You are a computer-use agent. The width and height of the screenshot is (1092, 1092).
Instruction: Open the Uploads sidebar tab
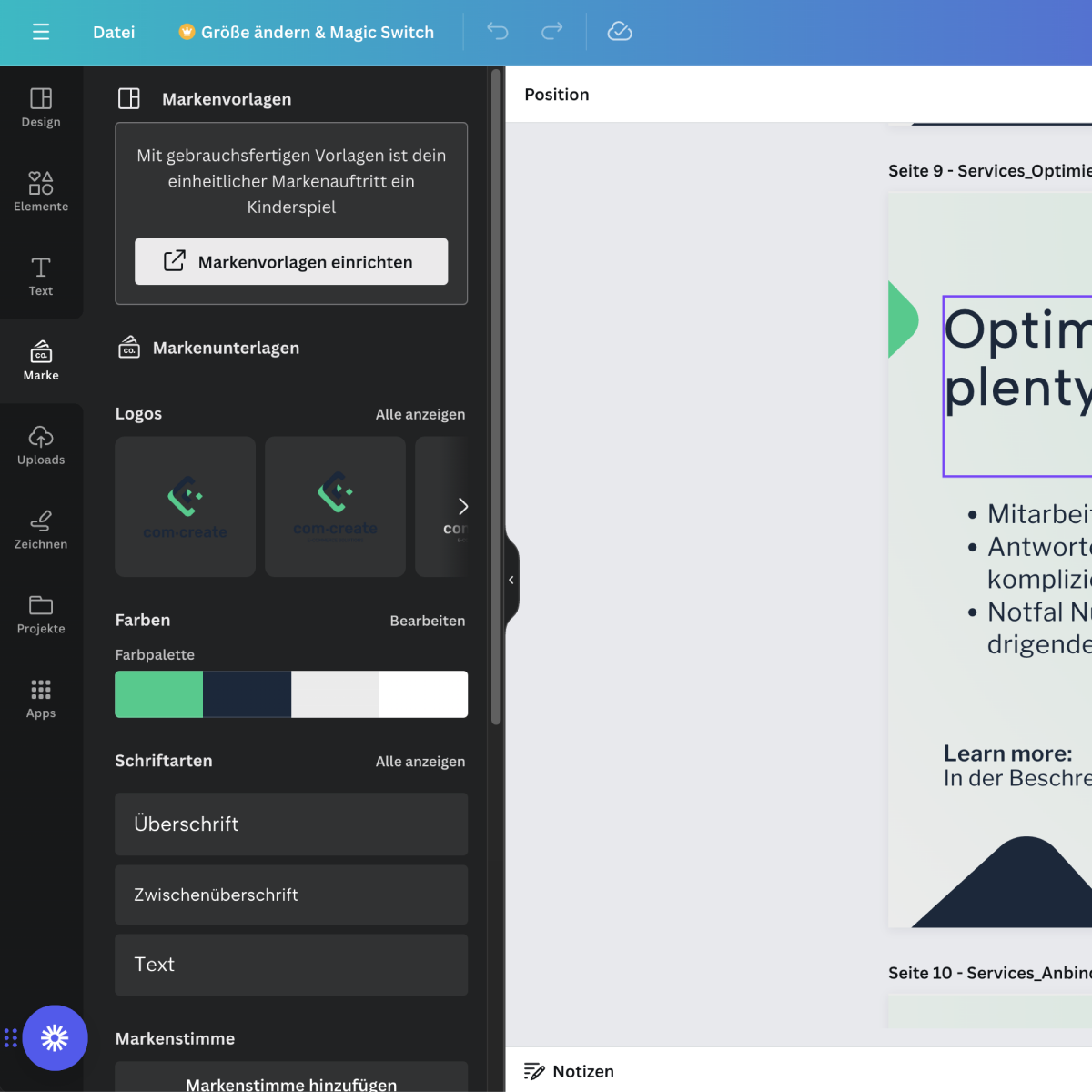41,446
